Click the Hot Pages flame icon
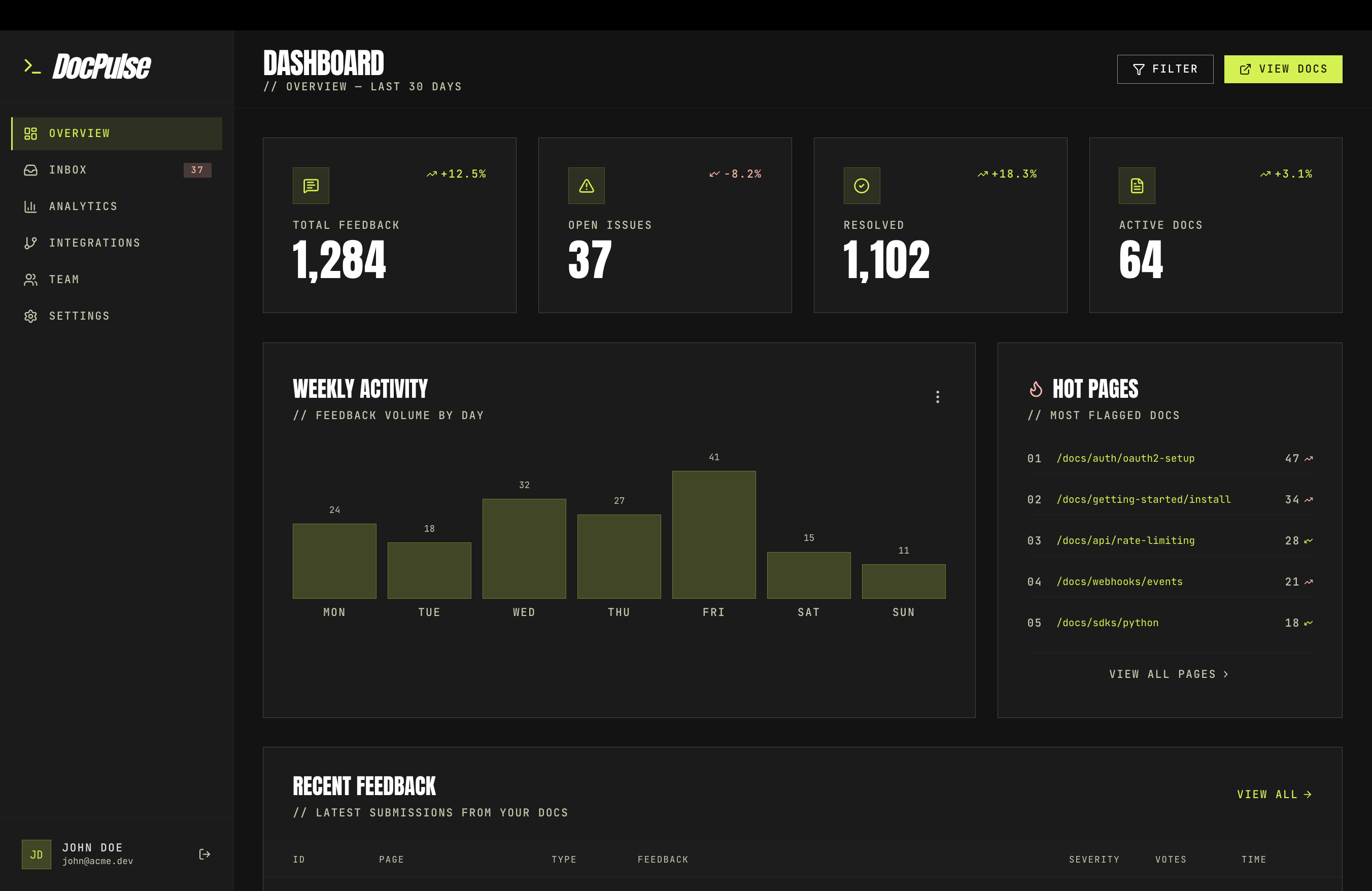Screen dimensions: 1372x891 click(1036, 389)
